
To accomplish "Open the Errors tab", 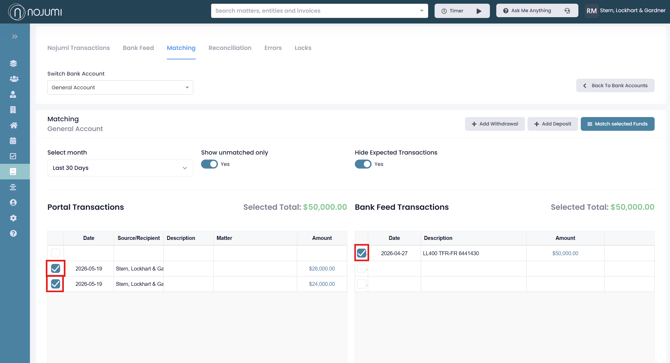I will 273,48.
